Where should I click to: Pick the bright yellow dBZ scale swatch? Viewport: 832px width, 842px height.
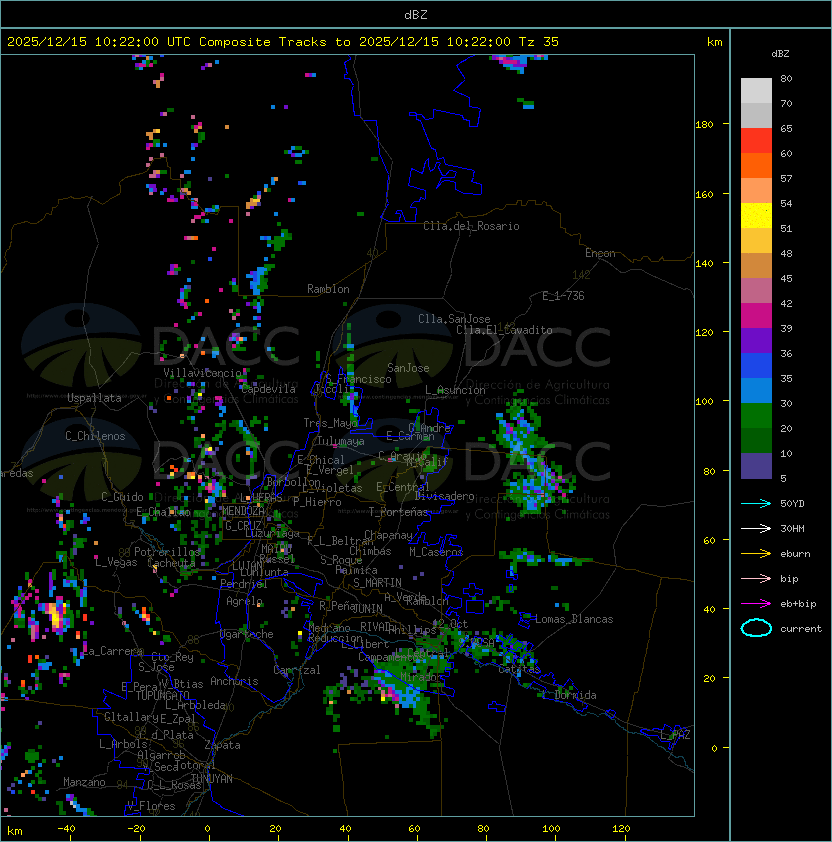(756, 216)
